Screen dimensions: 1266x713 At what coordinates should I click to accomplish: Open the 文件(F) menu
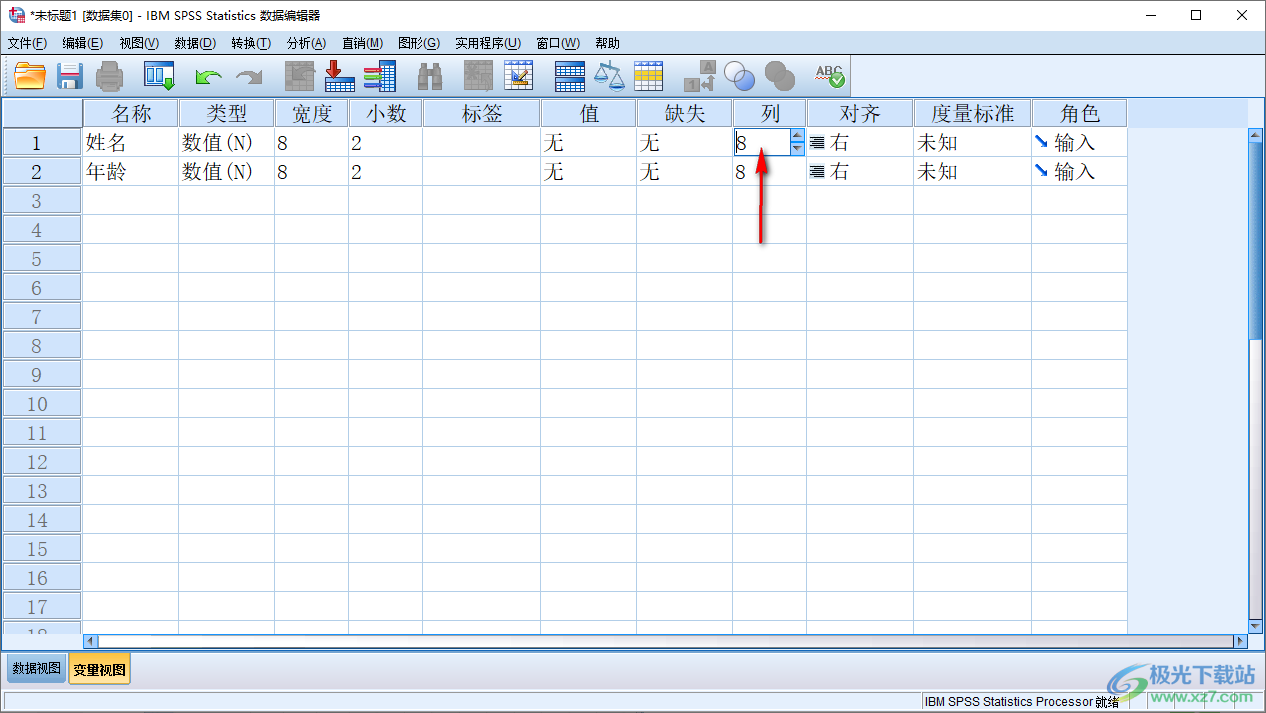click(27, 43)
